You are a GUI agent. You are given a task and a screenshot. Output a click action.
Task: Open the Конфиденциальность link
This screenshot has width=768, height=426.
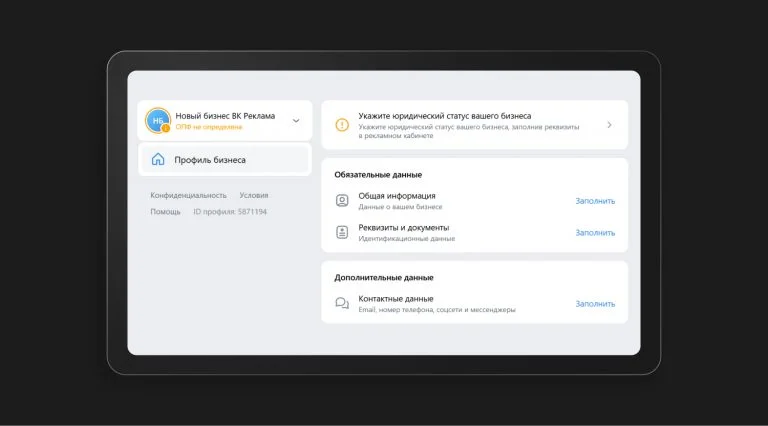click(x=189, y=195)
